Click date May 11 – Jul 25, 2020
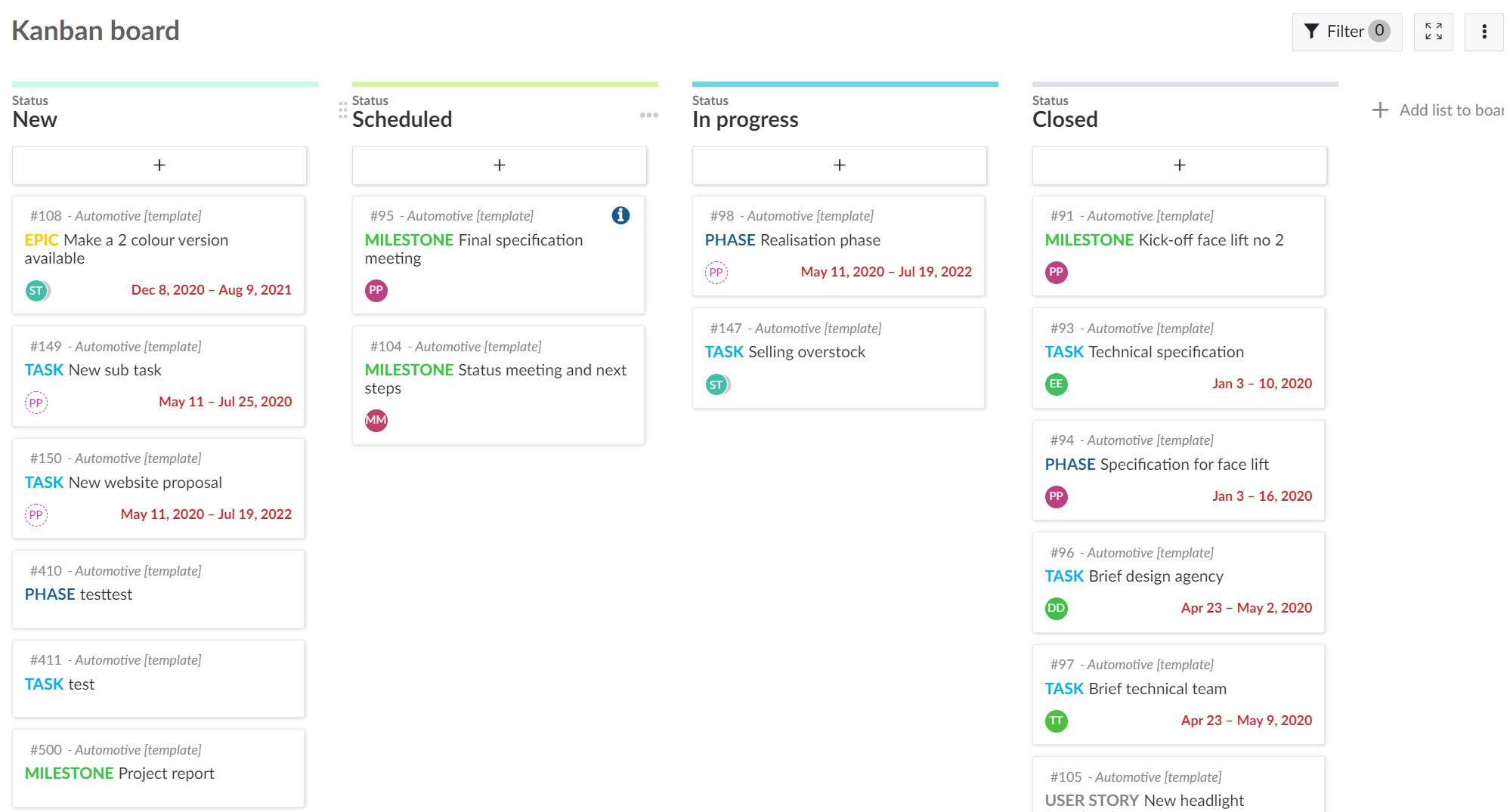This screenshot has height=812, width=1510. [x=225, y=402]
